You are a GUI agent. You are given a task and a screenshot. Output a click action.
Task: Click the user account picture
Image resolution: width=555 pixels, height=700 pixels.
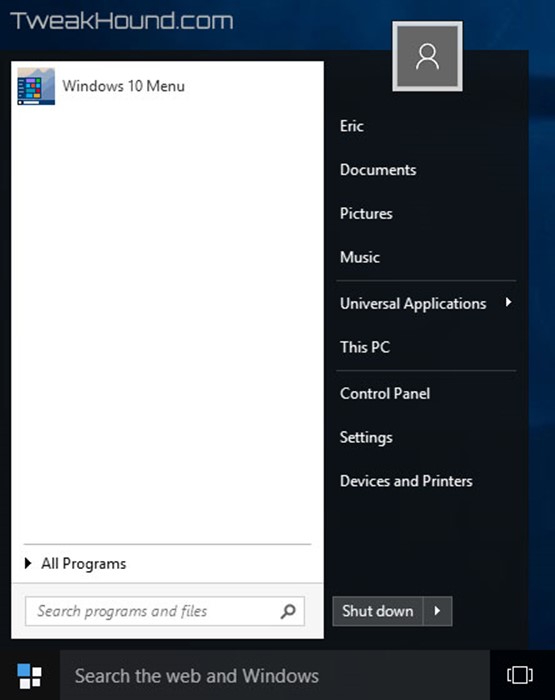(427, 56)
